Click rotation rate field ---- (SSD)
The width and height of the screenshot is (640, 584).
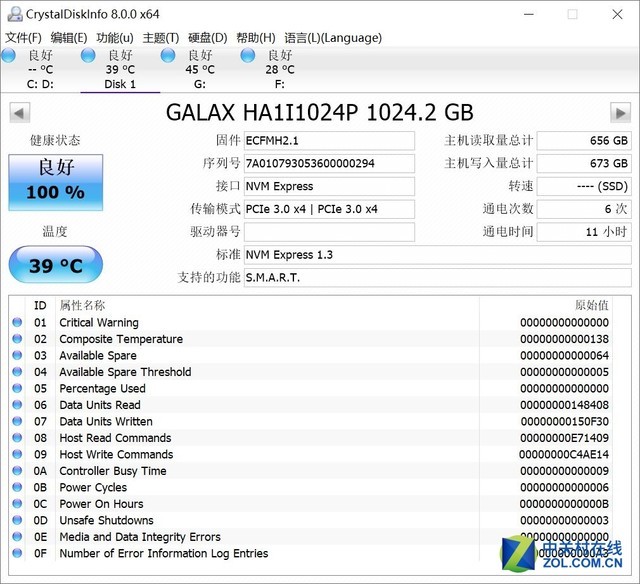point(584,187)
